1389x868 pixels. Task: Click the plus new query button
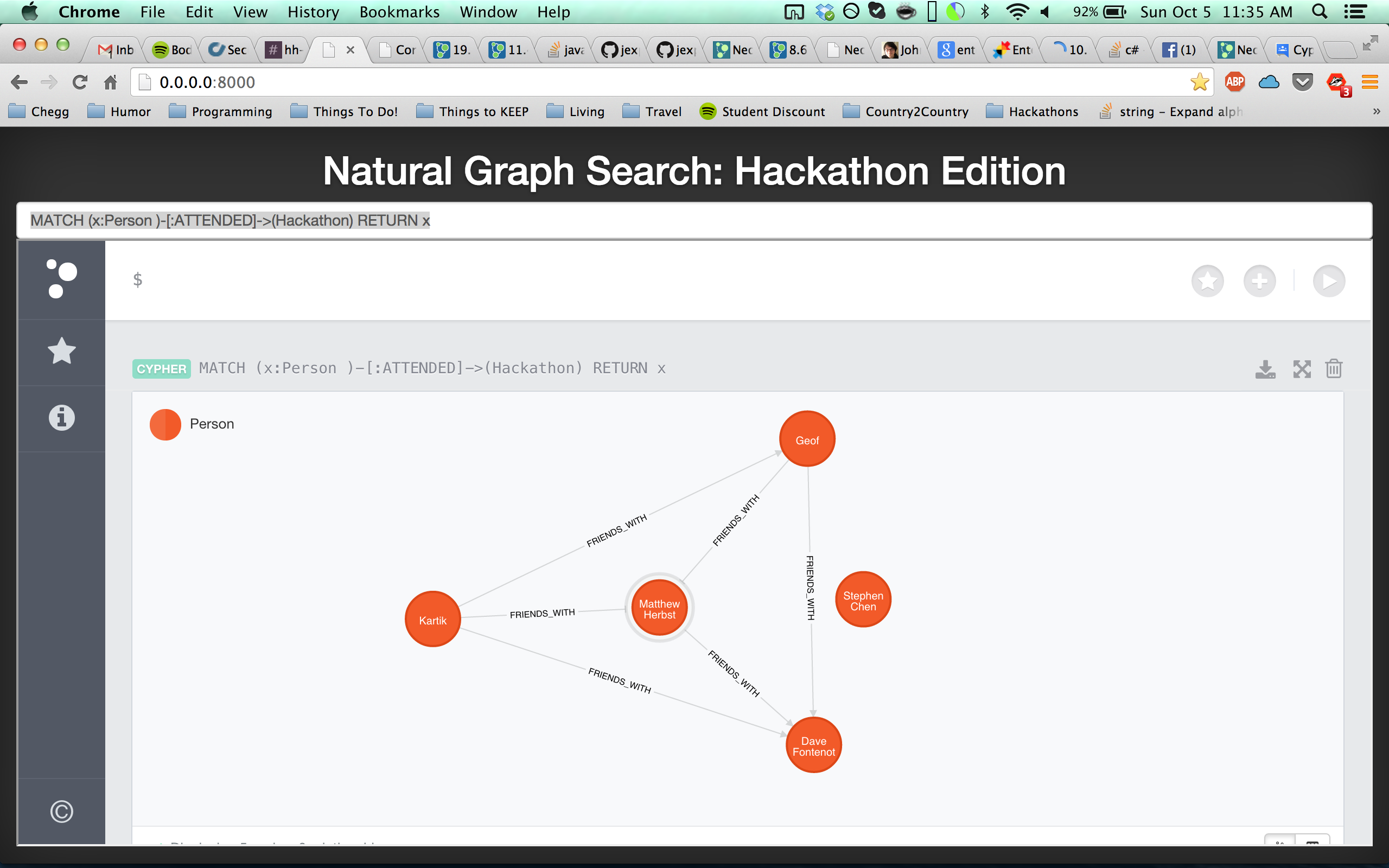click(1259, 282)
